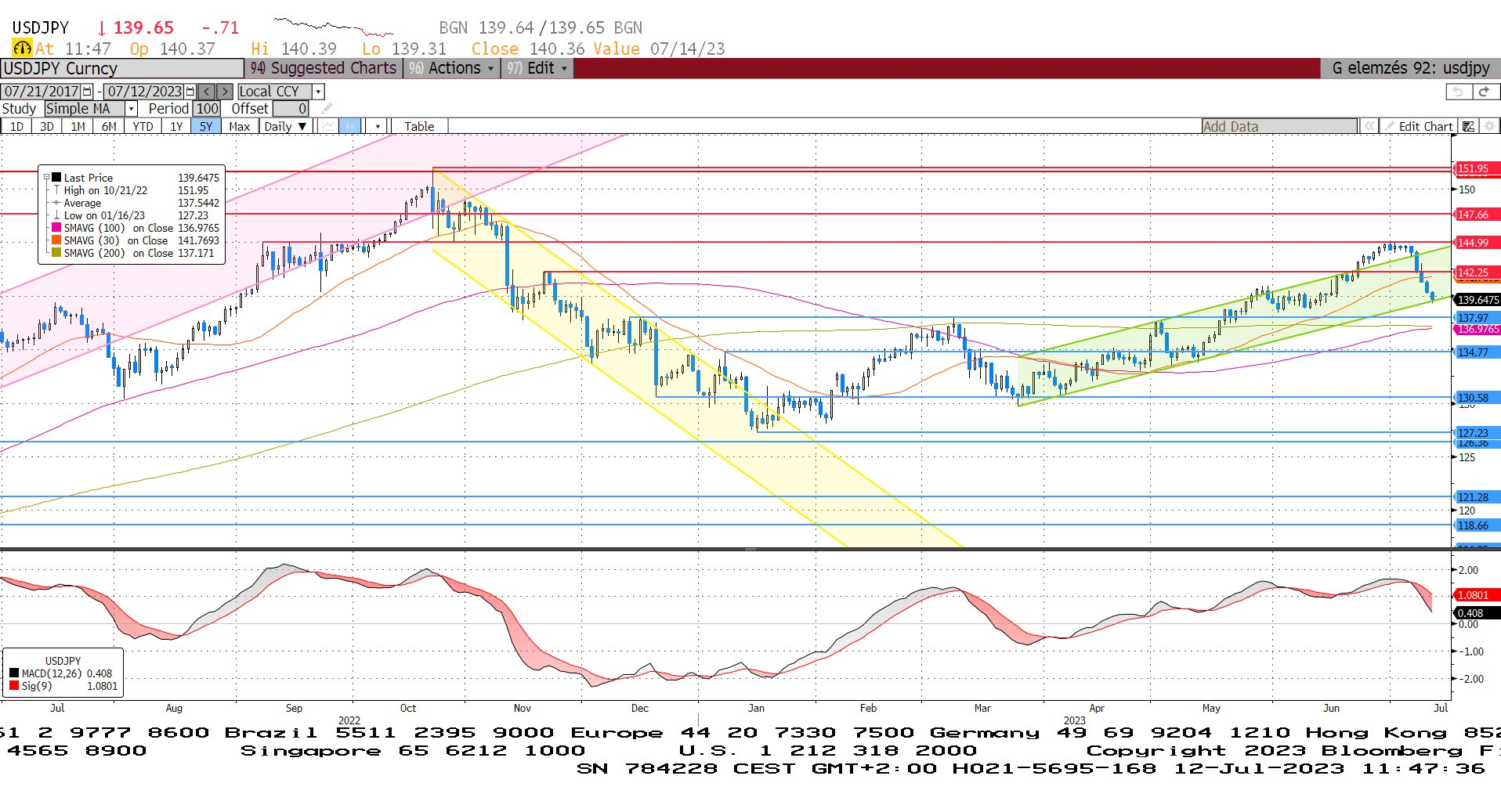Click the SMAVG (30) orange legend swatch
The image size is (1501, 812).
pyautogui.click(x=56, y=240)
